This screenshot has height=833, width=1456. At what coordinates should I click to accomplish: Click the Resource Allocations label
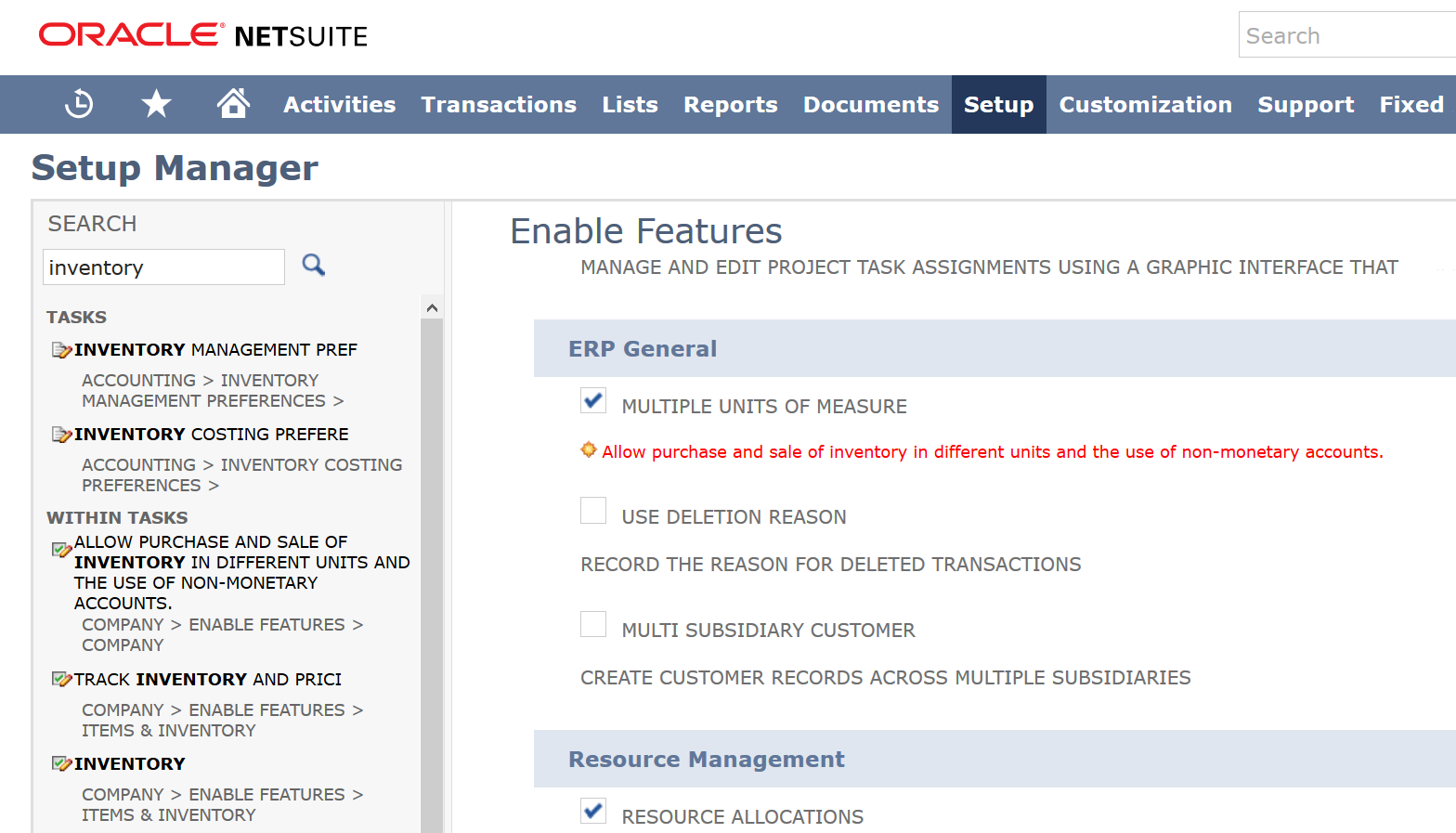pyautogui.click(x=743, y=817)
